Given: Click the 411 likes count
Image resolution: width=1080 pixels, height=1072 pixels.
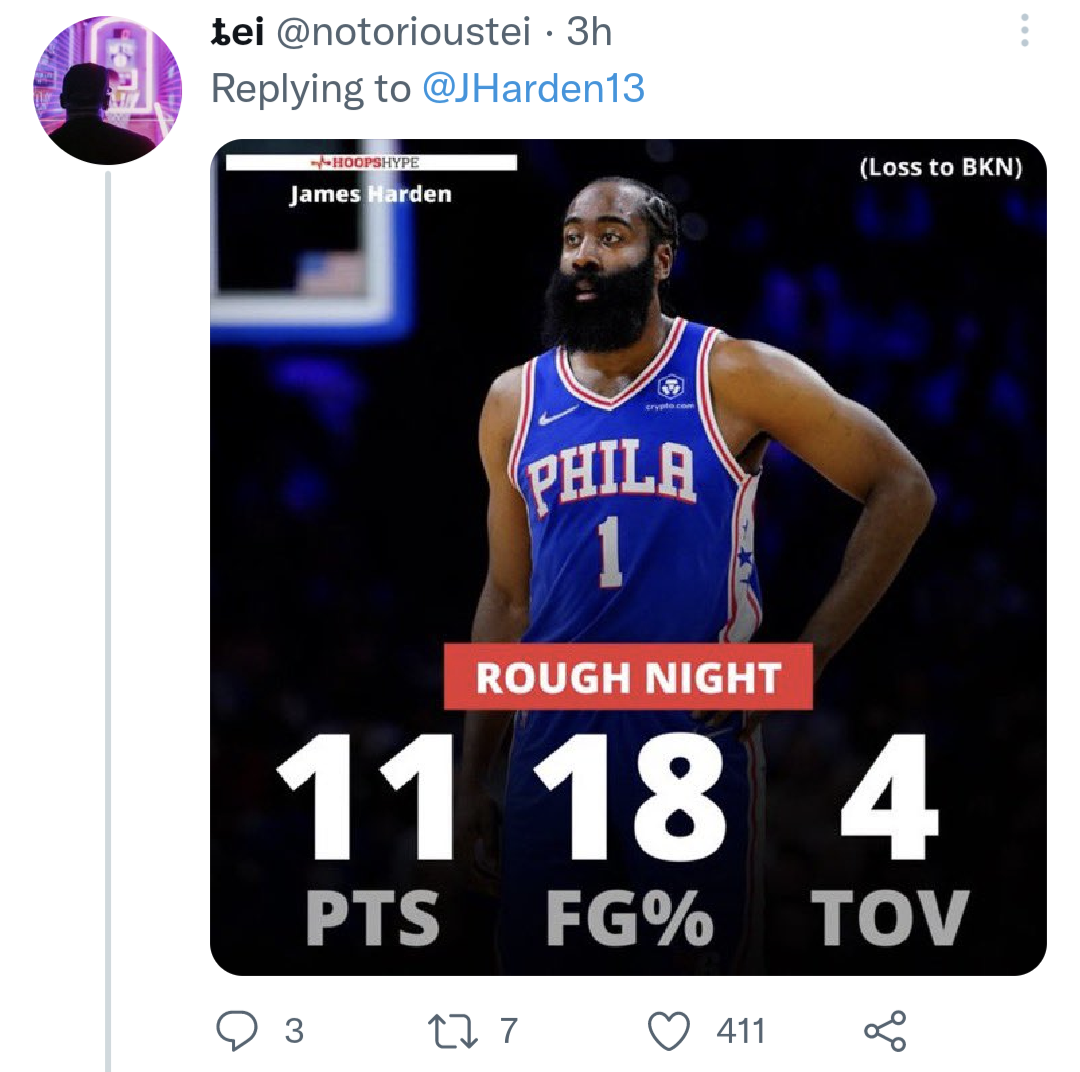Looking at the screenshot, I should coord(742,1029).
